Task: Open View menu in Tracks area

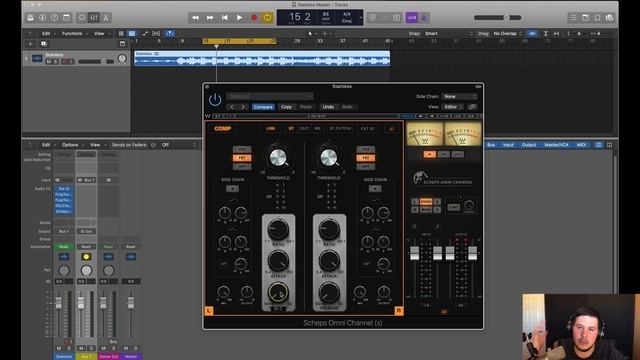Action: [x=99, y=33]
